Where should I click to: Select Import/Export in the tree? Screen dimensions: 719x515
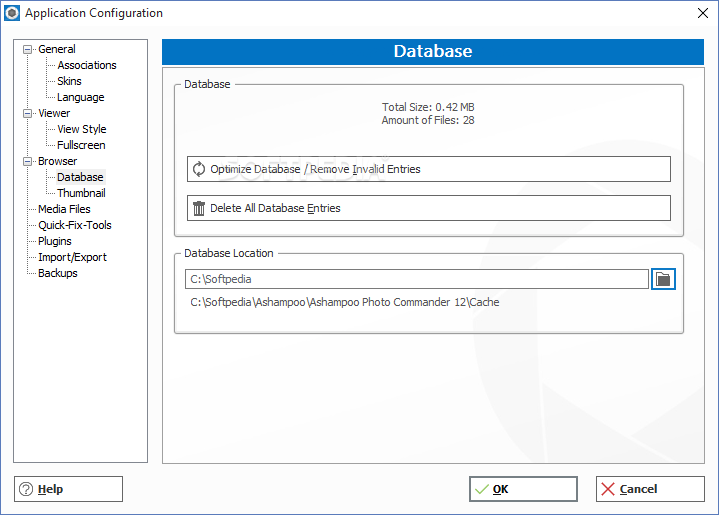(72, 257)
